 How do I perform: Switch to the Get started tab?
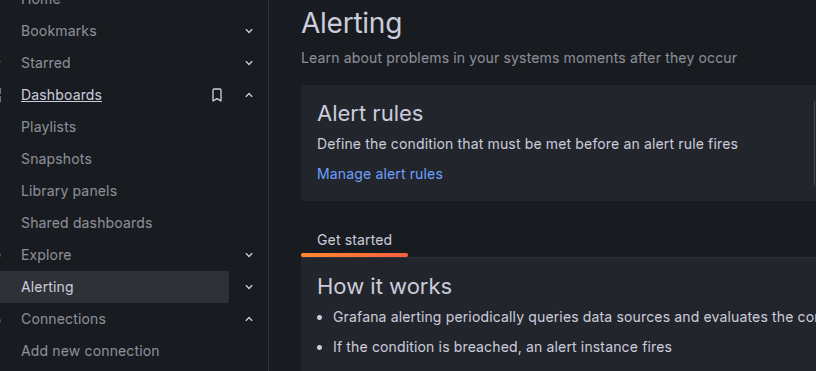coord(354,240)
